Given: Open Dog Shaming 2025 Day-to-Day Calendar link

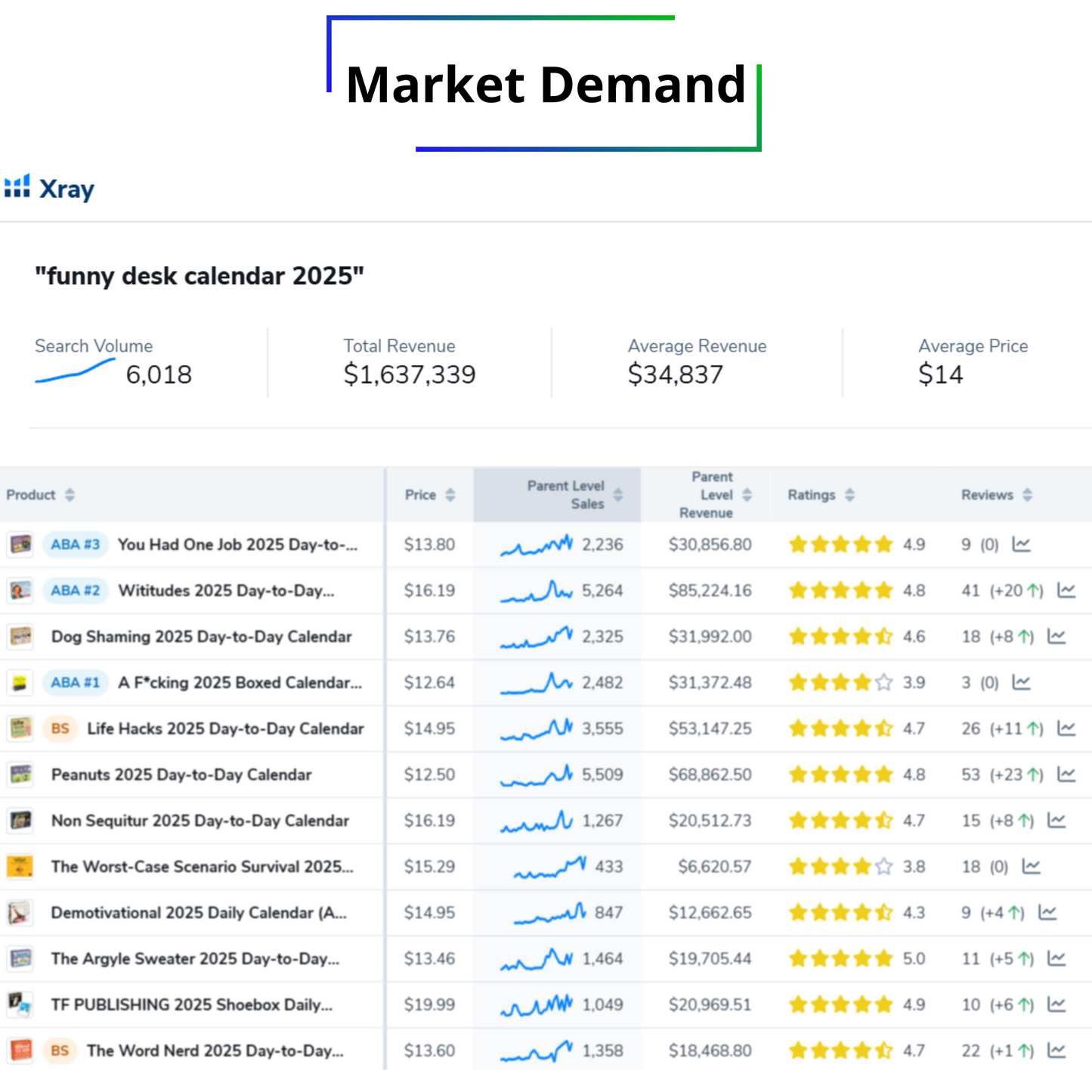Looking at the screenshot, I should coord(201,636).
